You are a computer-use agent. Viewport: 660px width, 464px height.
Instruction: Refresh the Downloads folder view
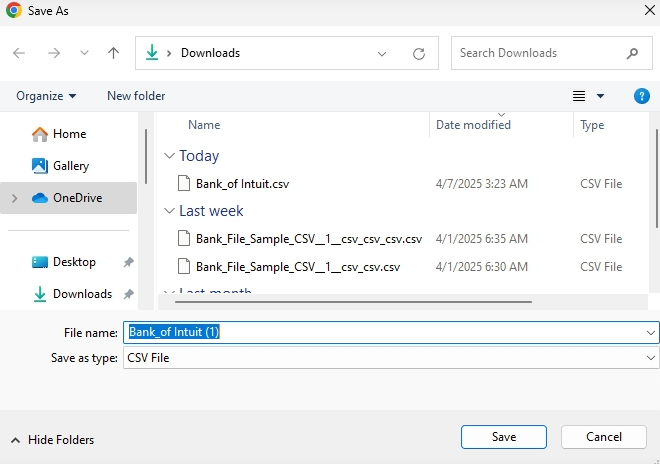tap(419, 53)
